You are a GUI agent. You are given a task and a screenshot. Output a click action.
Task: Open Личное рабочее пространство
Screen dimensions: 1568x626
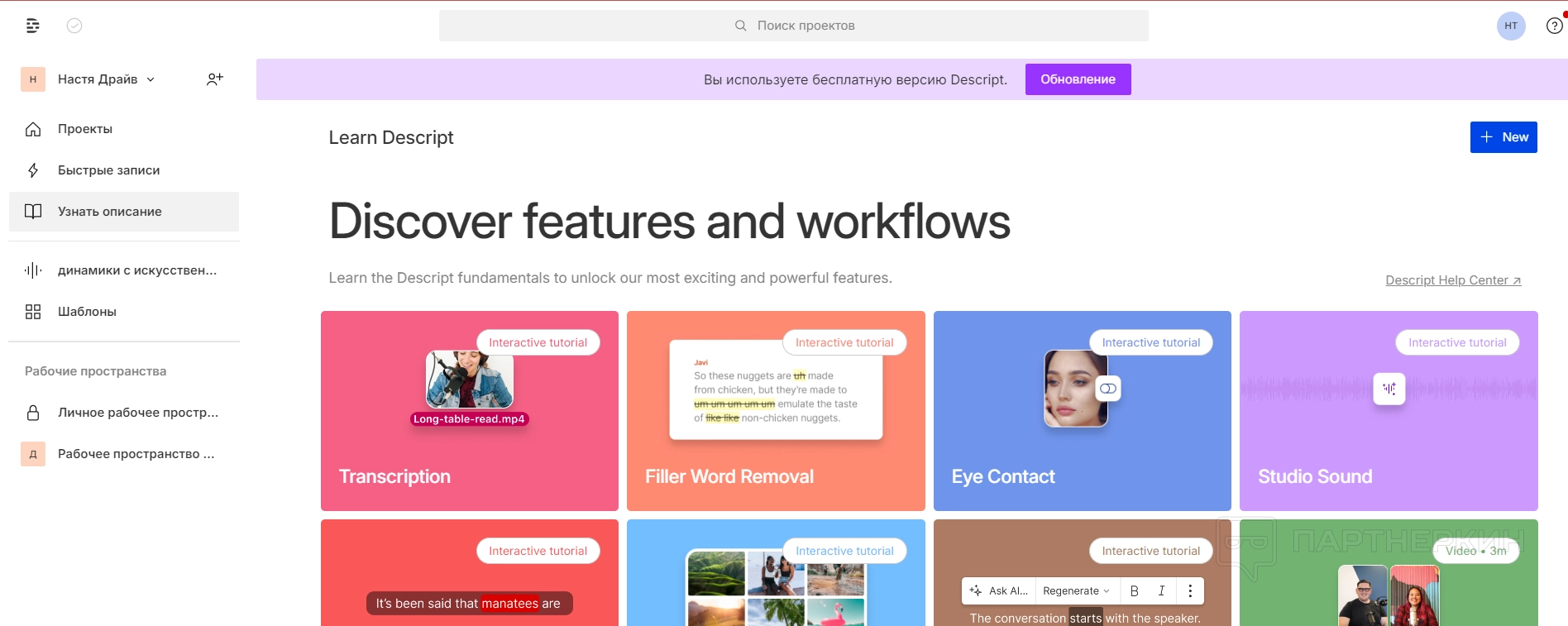(x=124, y=413)
